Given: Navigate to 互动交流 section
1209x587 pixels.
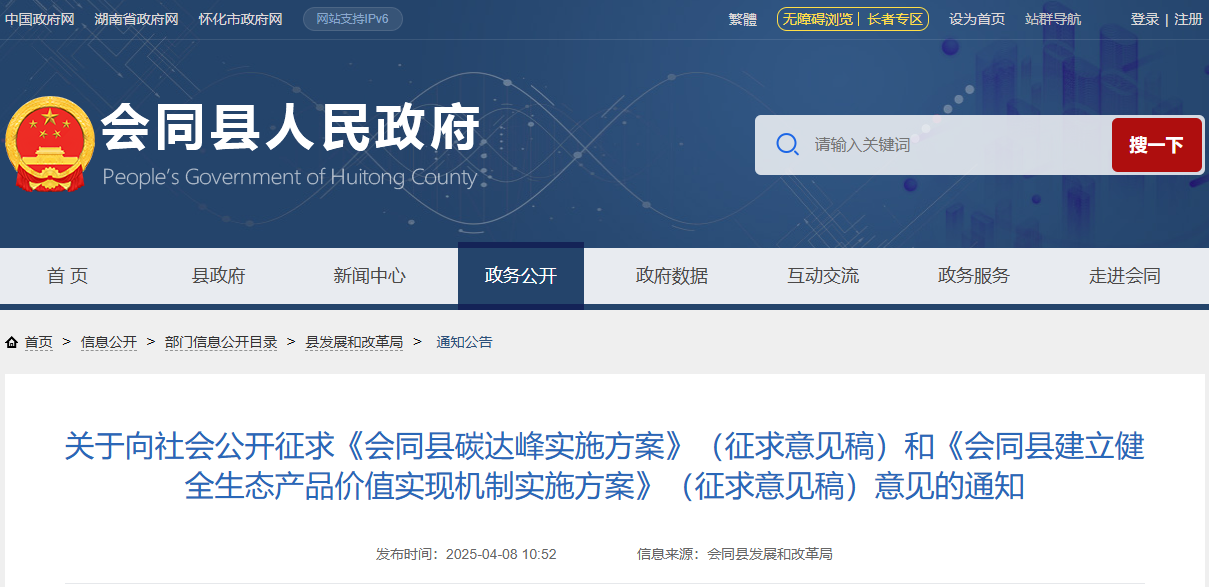Looking at the screenshot, I should pyautogui.click(x=822, y=276).
